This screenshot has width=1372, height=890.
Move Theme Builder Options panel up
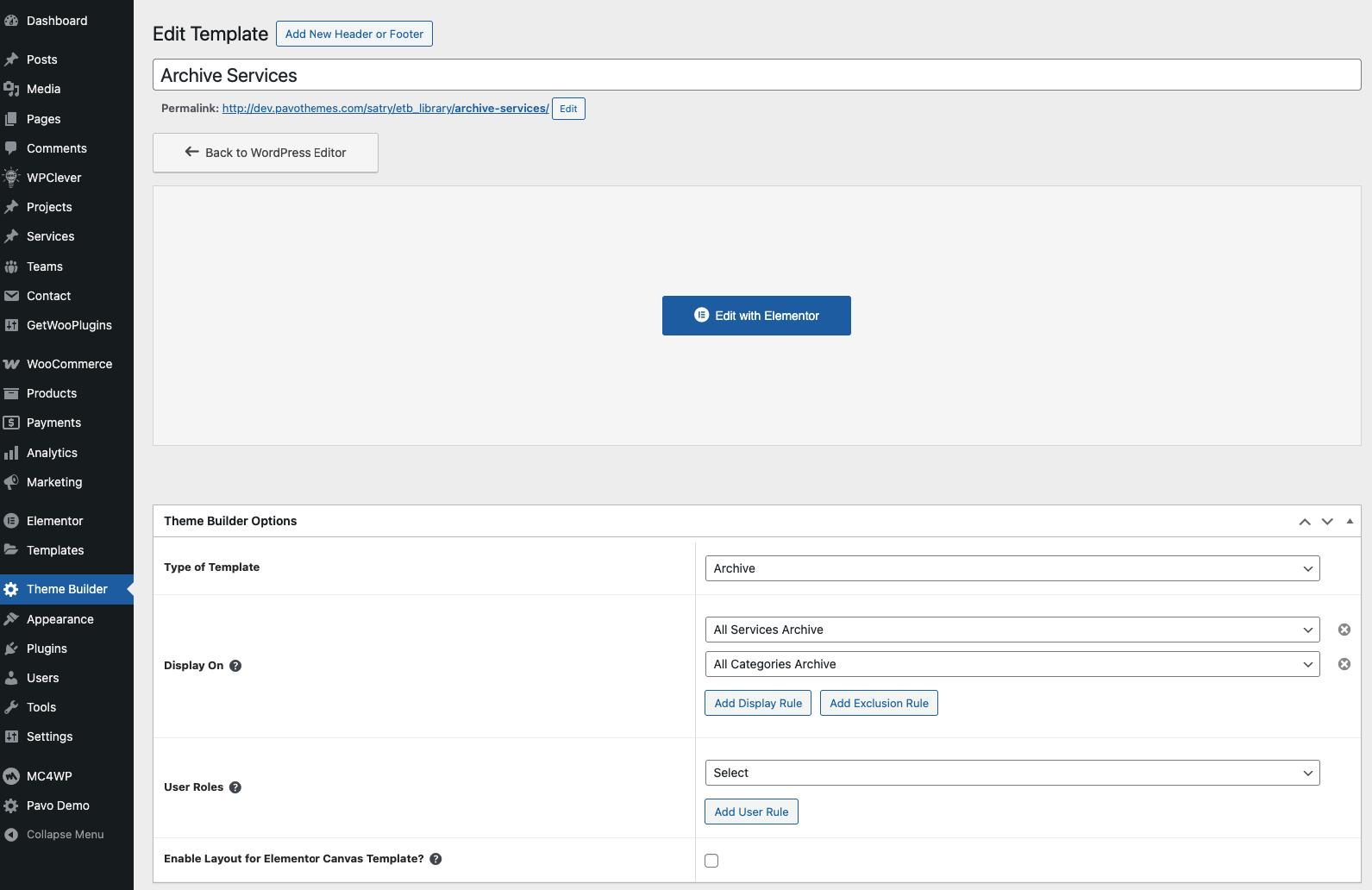[1305, 522]
